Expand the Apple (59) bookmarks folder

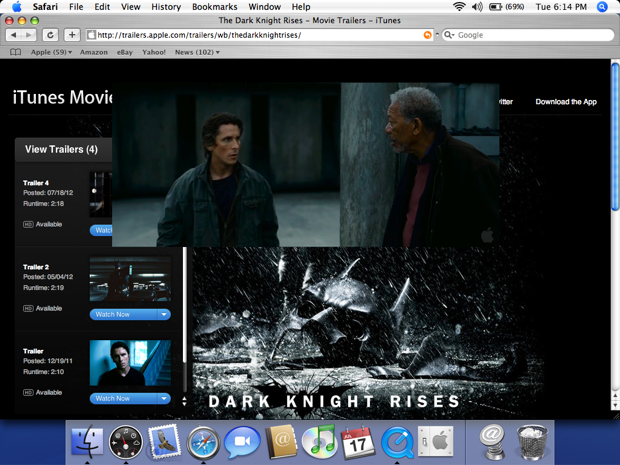51,52
